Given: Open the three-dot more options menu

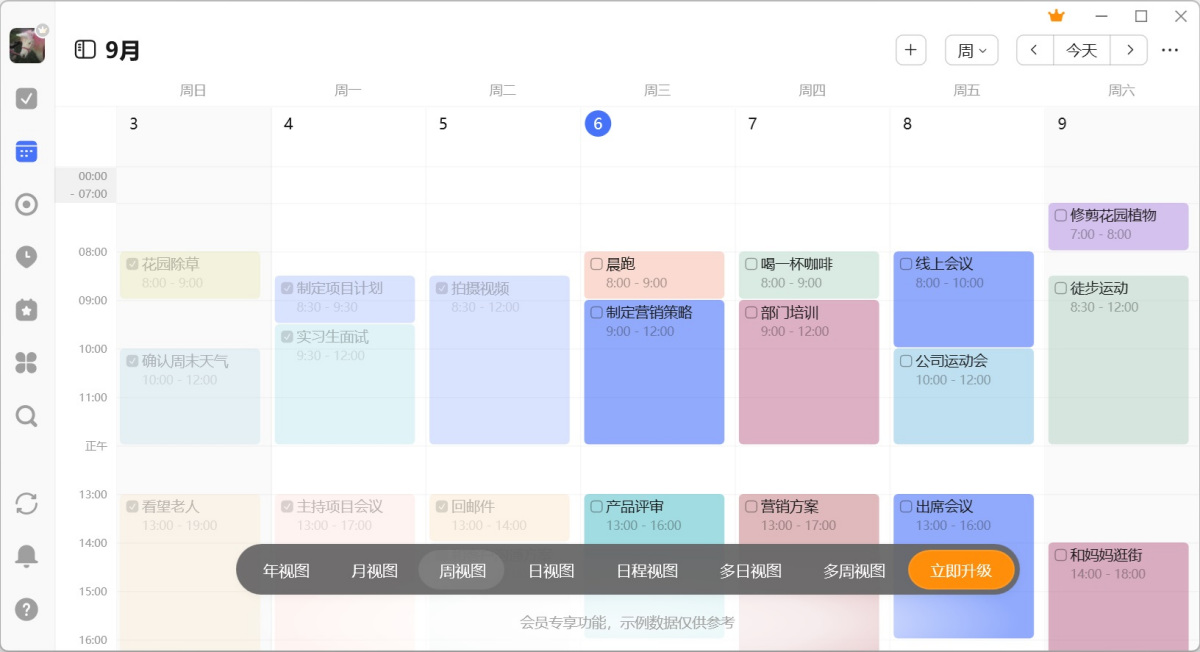Looking at the screenshot, I should tap(1169, 50).
